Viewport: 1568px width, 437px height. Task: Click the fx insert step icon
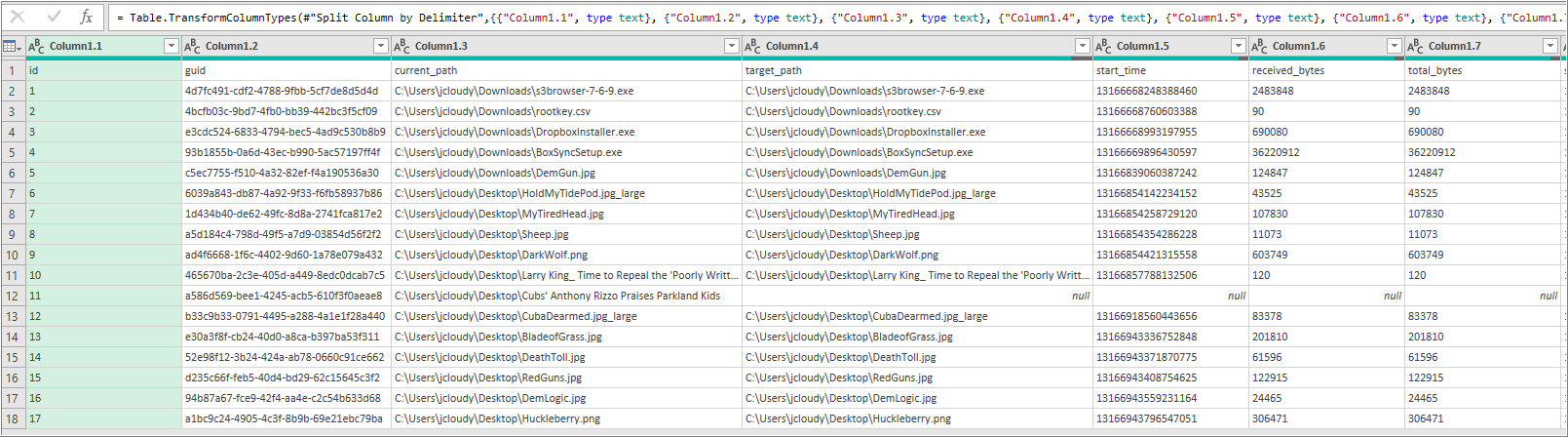(86, 17)
